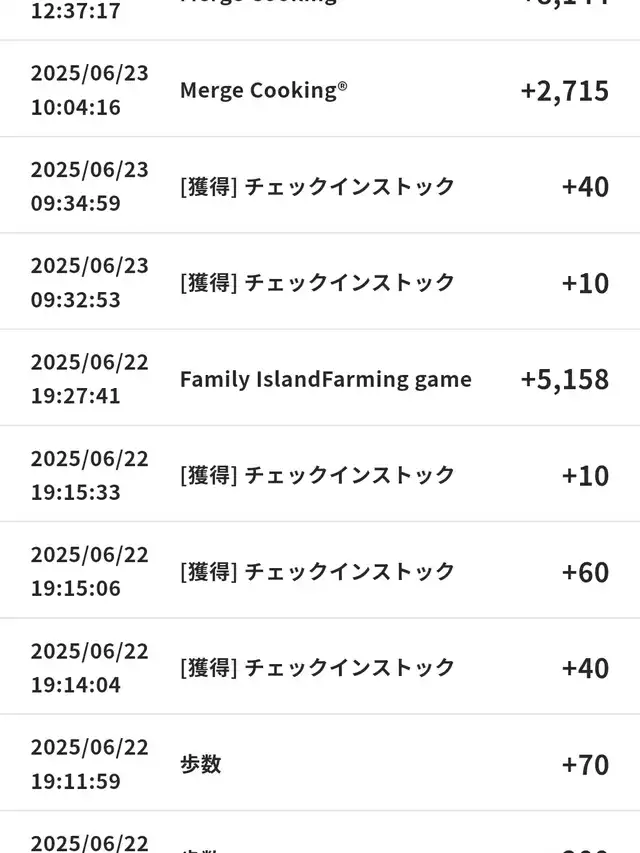Screen dimensions: 640x853
Task: Select the +5,158 points amount
Action: (x=564, y=379)
